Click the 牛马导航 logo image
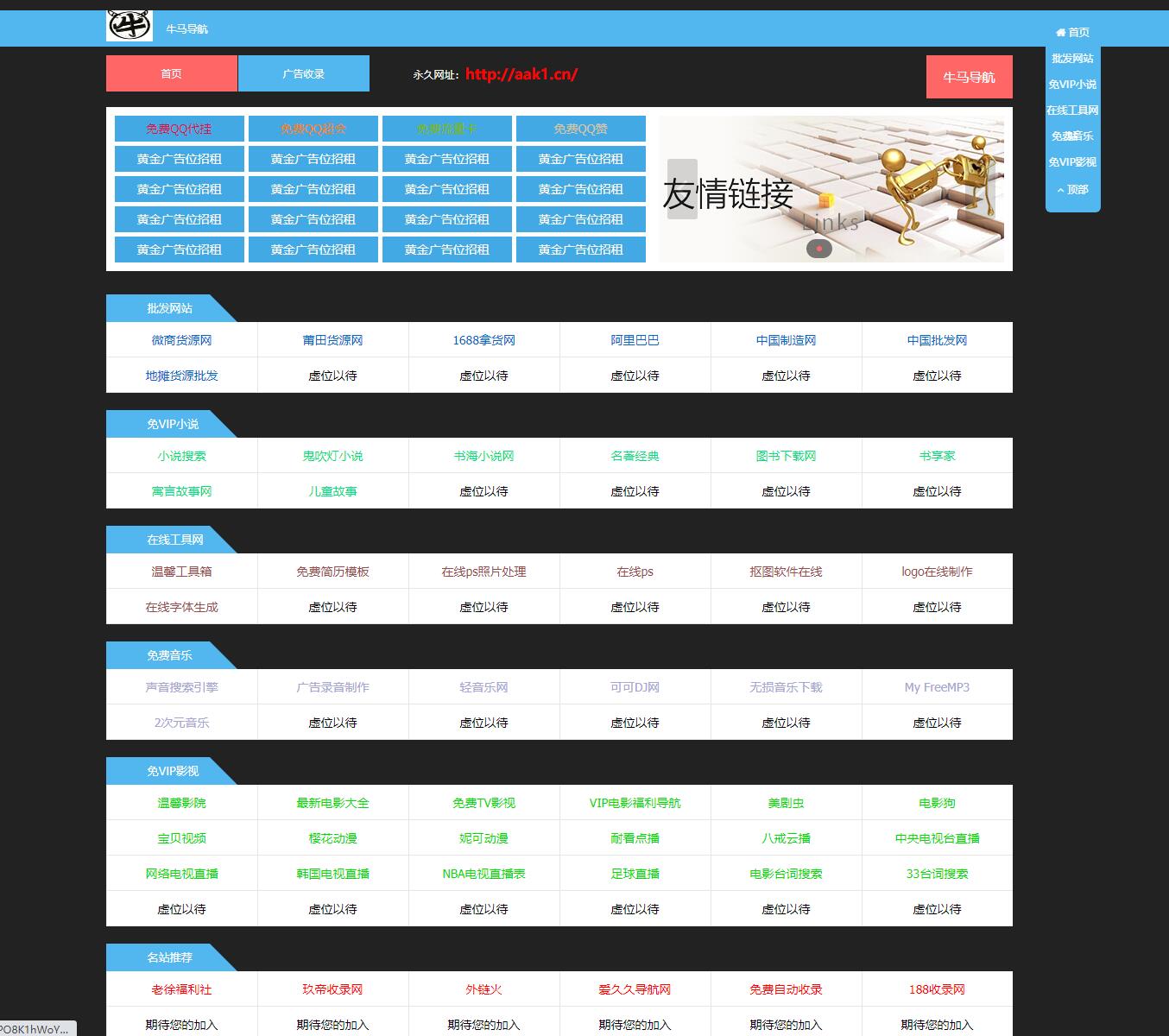This screenshot has width=1169, height=1036. (130, 26)
